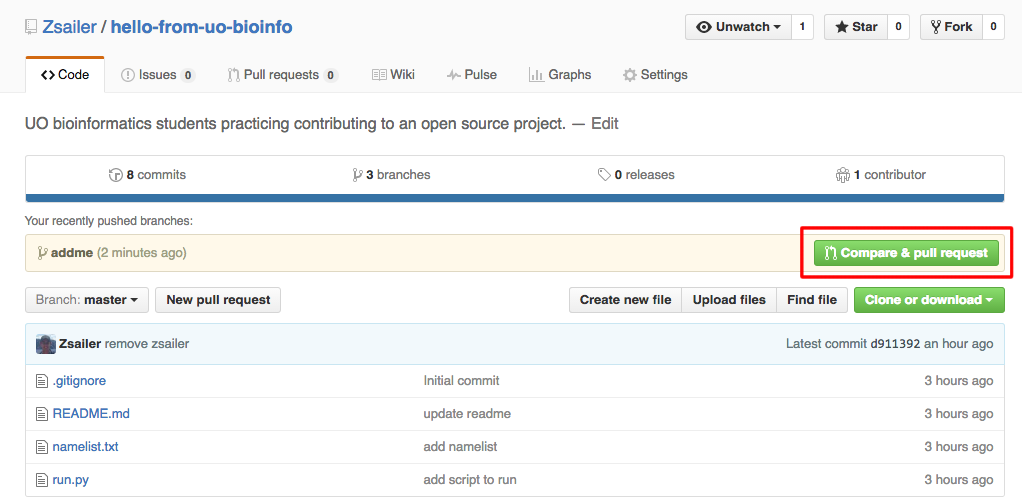This screenshot has height=503, width=1022.
Task: Click the Zsailer user avatar thumbnail
Action: tap(46, 344)
